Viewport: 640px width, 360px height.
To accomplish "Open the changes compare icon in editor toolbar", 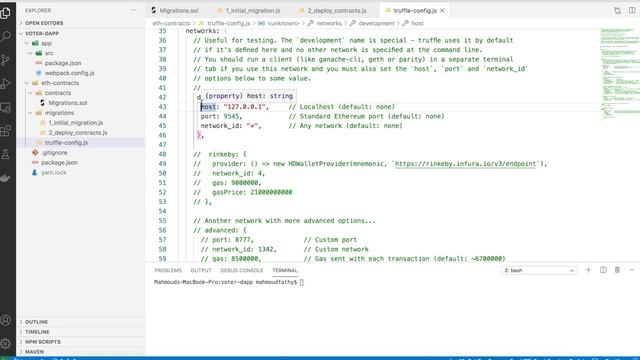I will click(617, 11).
